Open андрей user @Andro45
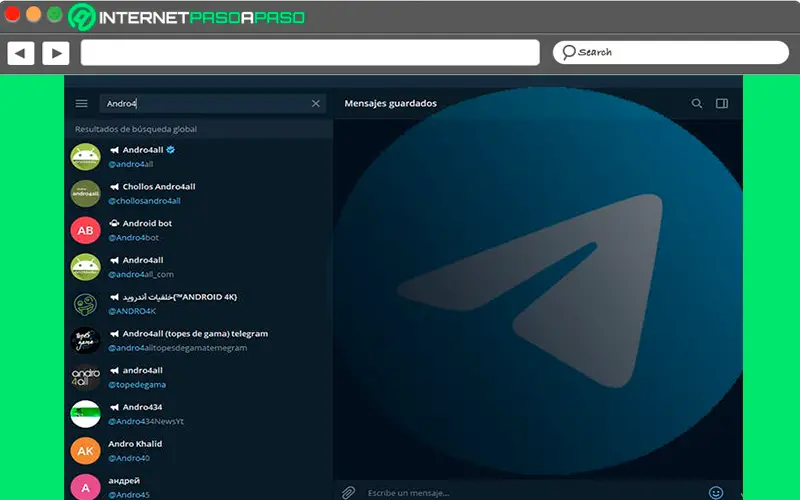Image resolution: width=800 pixels, height=500 pixels. tap(199, 486)
